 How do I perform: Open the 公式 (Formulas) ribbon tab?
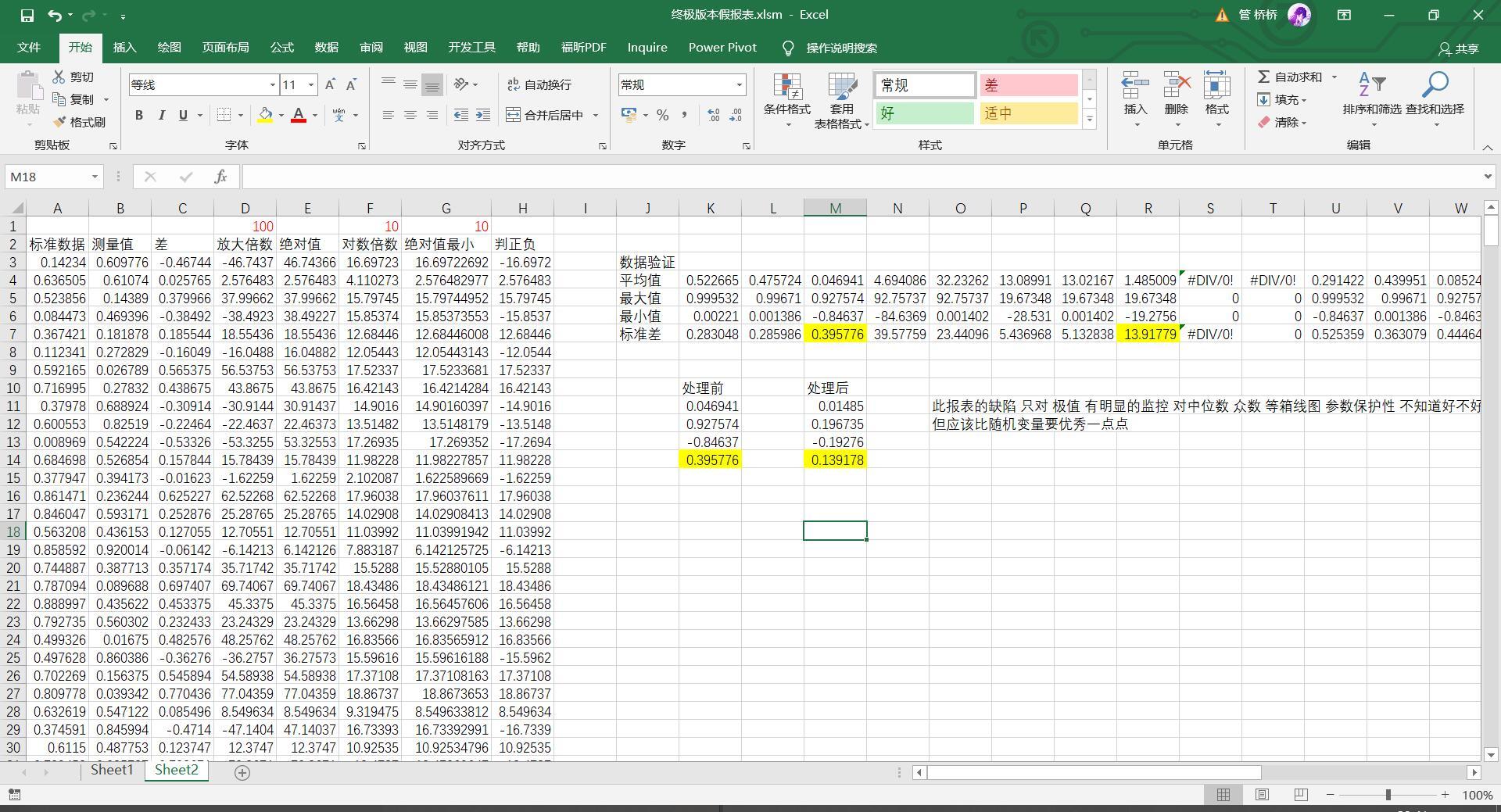[x=281, y=48]
